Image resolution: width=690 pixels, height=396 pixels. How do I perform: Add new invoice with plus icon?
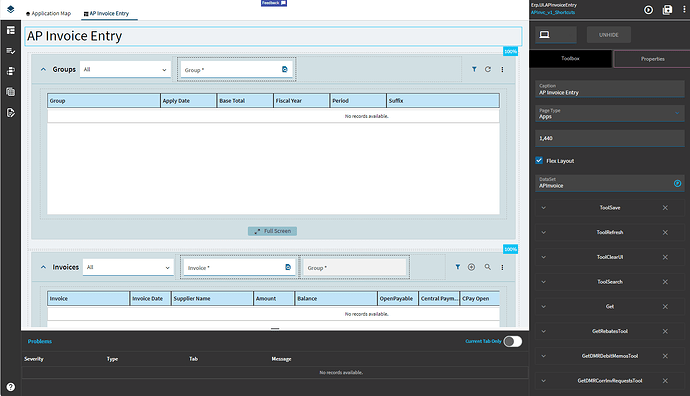click(471, 267)
